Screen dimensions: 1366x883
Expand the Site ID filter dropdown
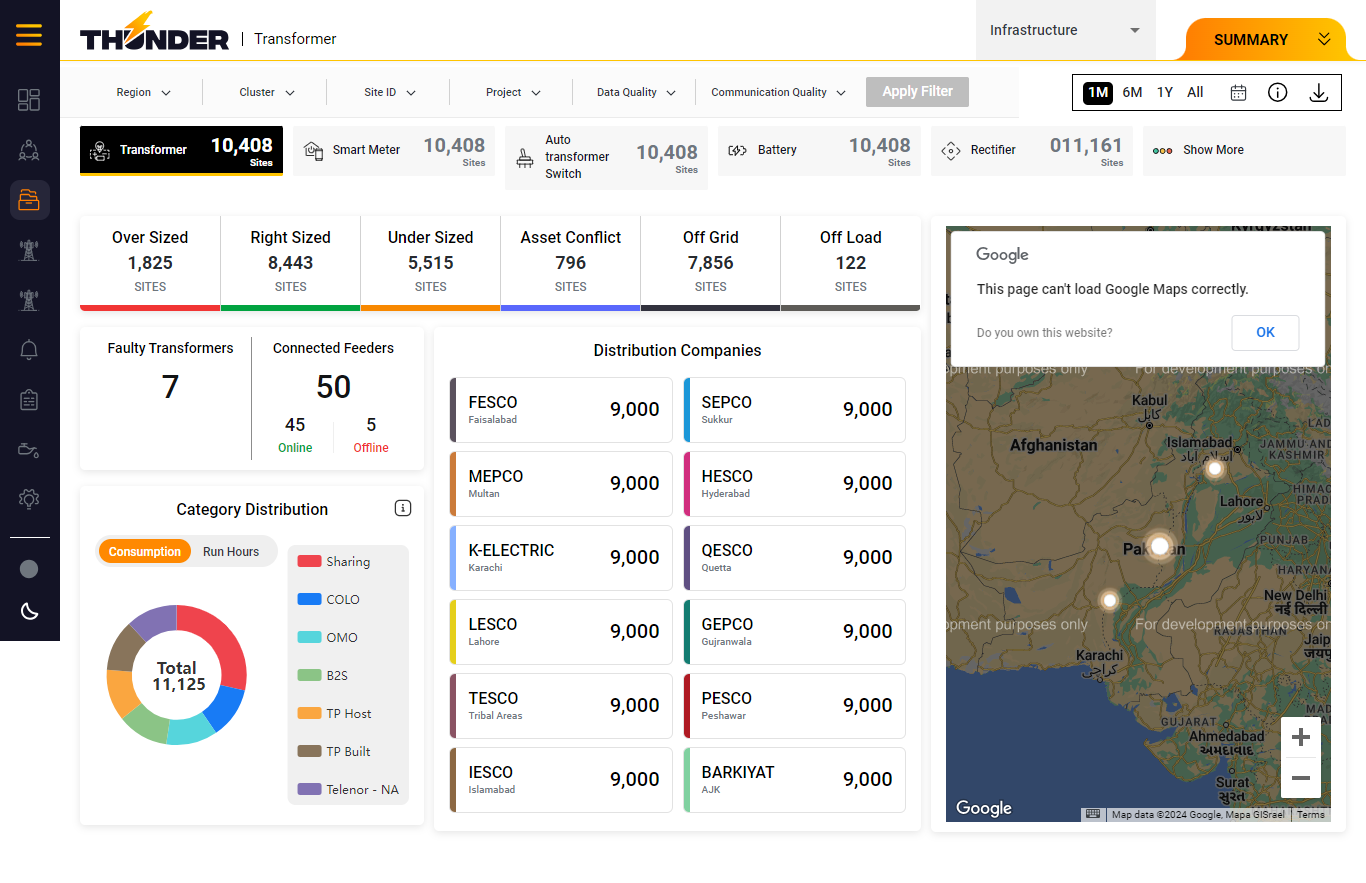(390, 92)
